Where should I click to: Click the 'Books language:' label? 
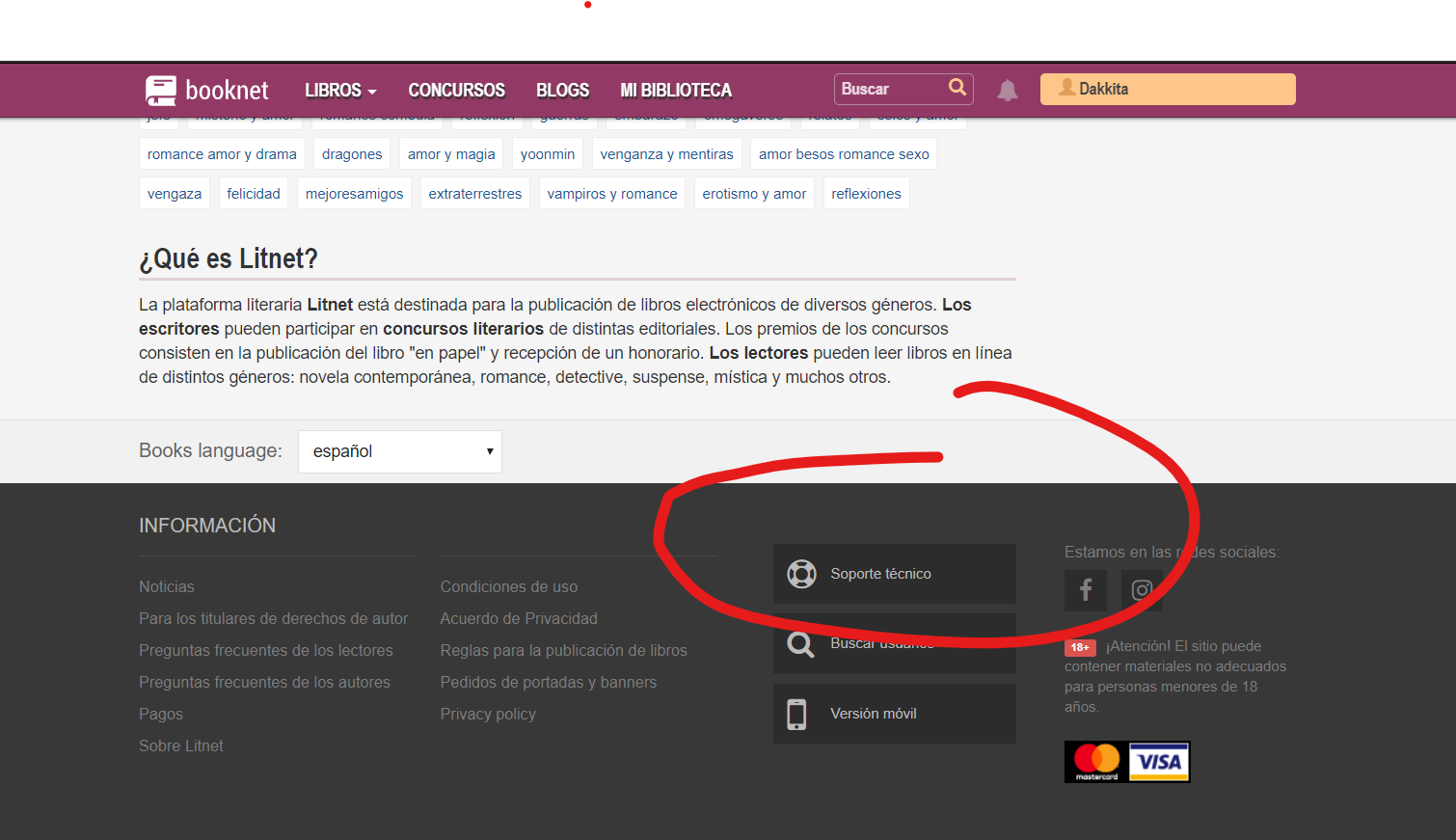tap(210, 450)
